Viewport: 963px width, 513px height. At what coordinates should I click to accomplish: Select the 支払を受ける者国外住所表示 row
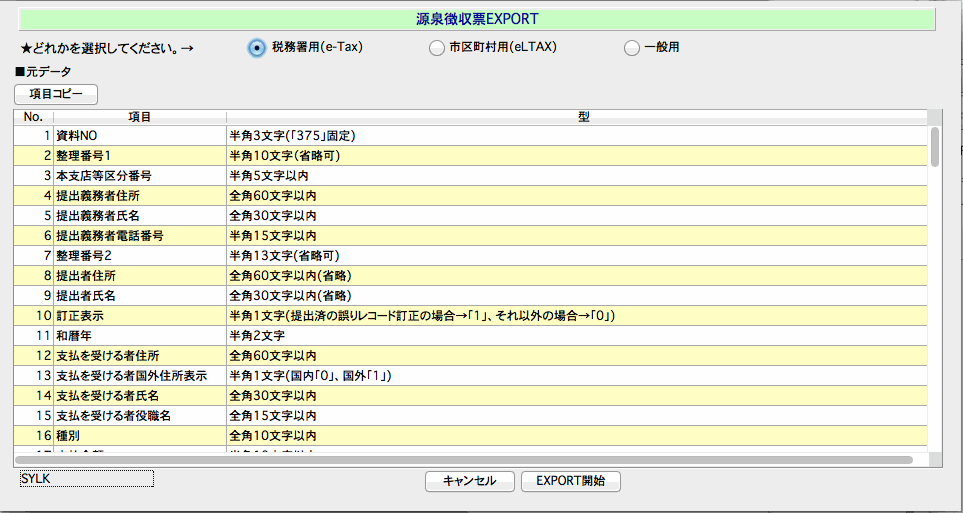131,375
